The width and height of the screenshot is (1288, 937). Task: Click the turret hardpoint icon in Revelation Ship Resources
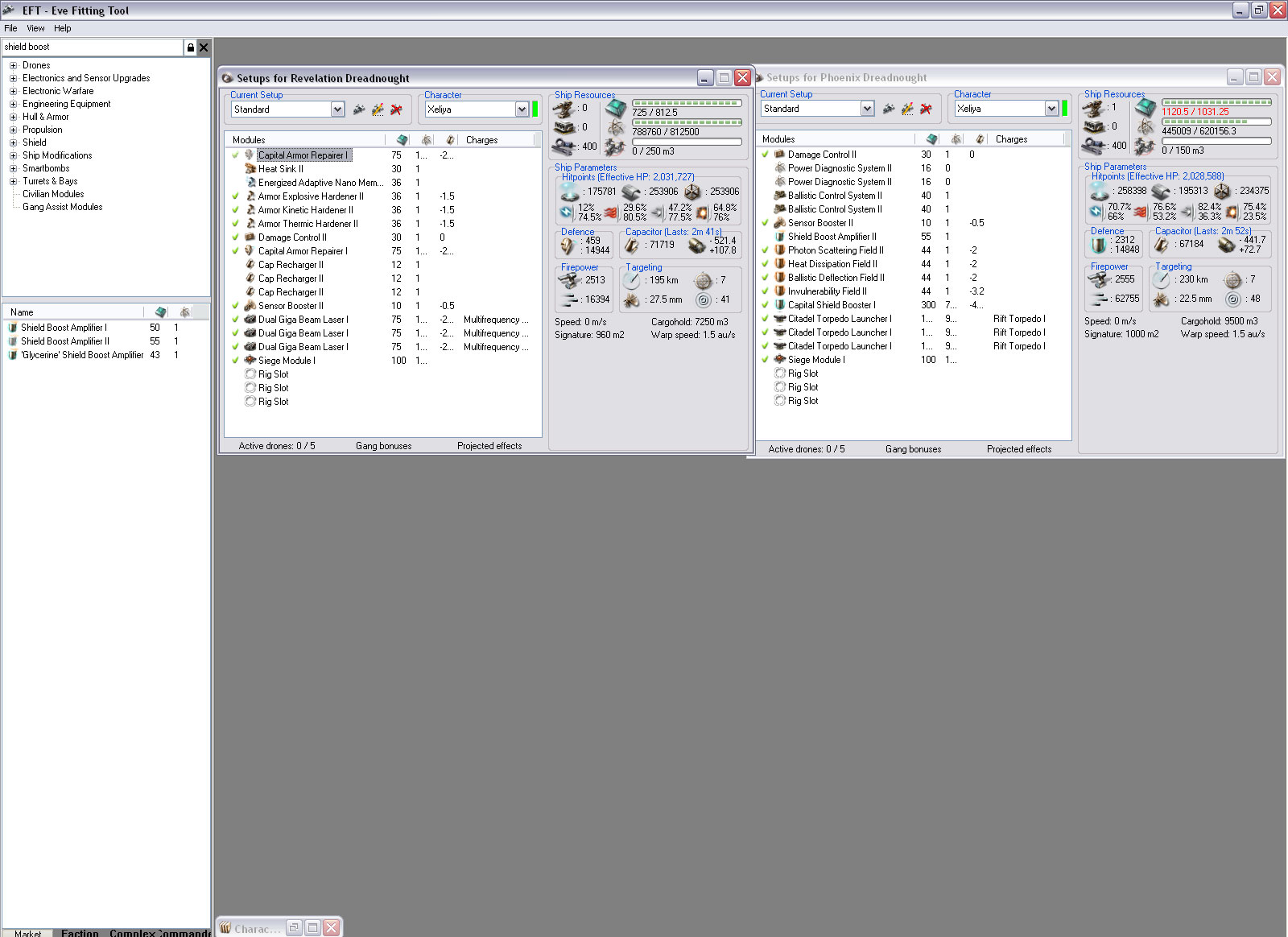coord(564,109)
